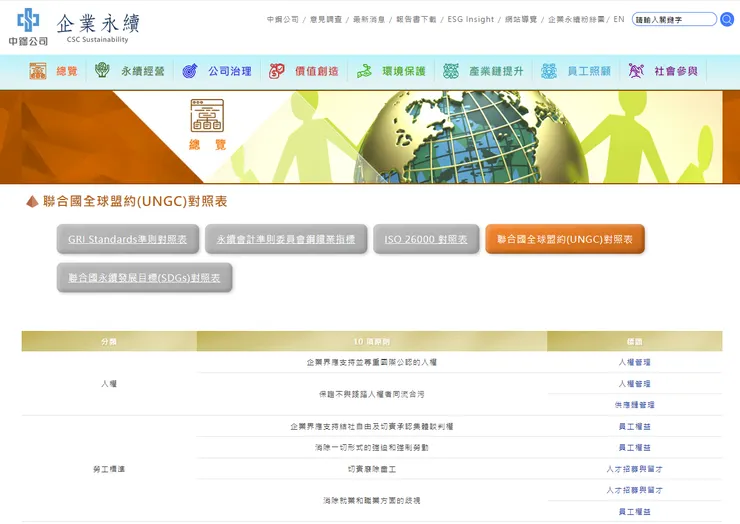
Task: Open 人才招募與留才 link in 切實廢除童工 row
Action: tap(634, 469)
